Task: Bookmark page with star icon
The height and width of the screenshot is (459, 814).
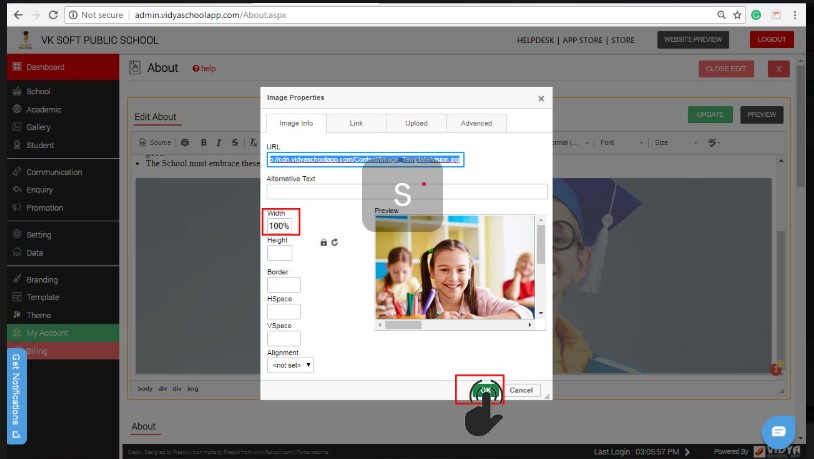Action: (x=737, y=15)
